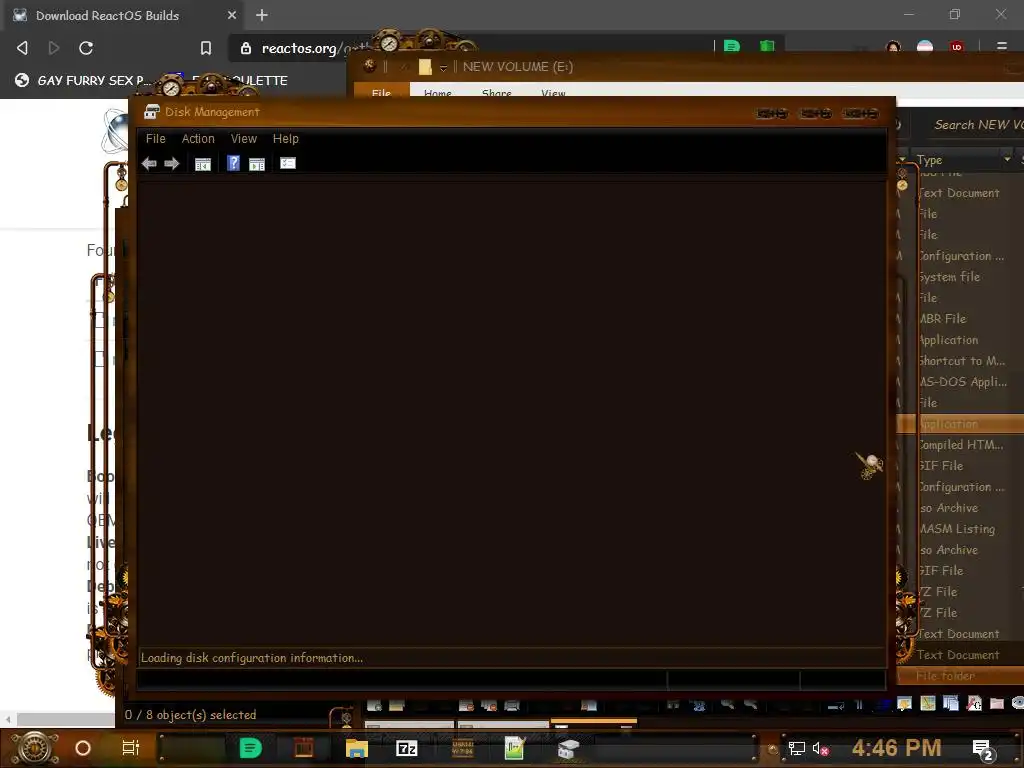This screenshot has height=768, width=1024.
Task: Open the red app icon on taskbar
Action: (x=303, y=748)
